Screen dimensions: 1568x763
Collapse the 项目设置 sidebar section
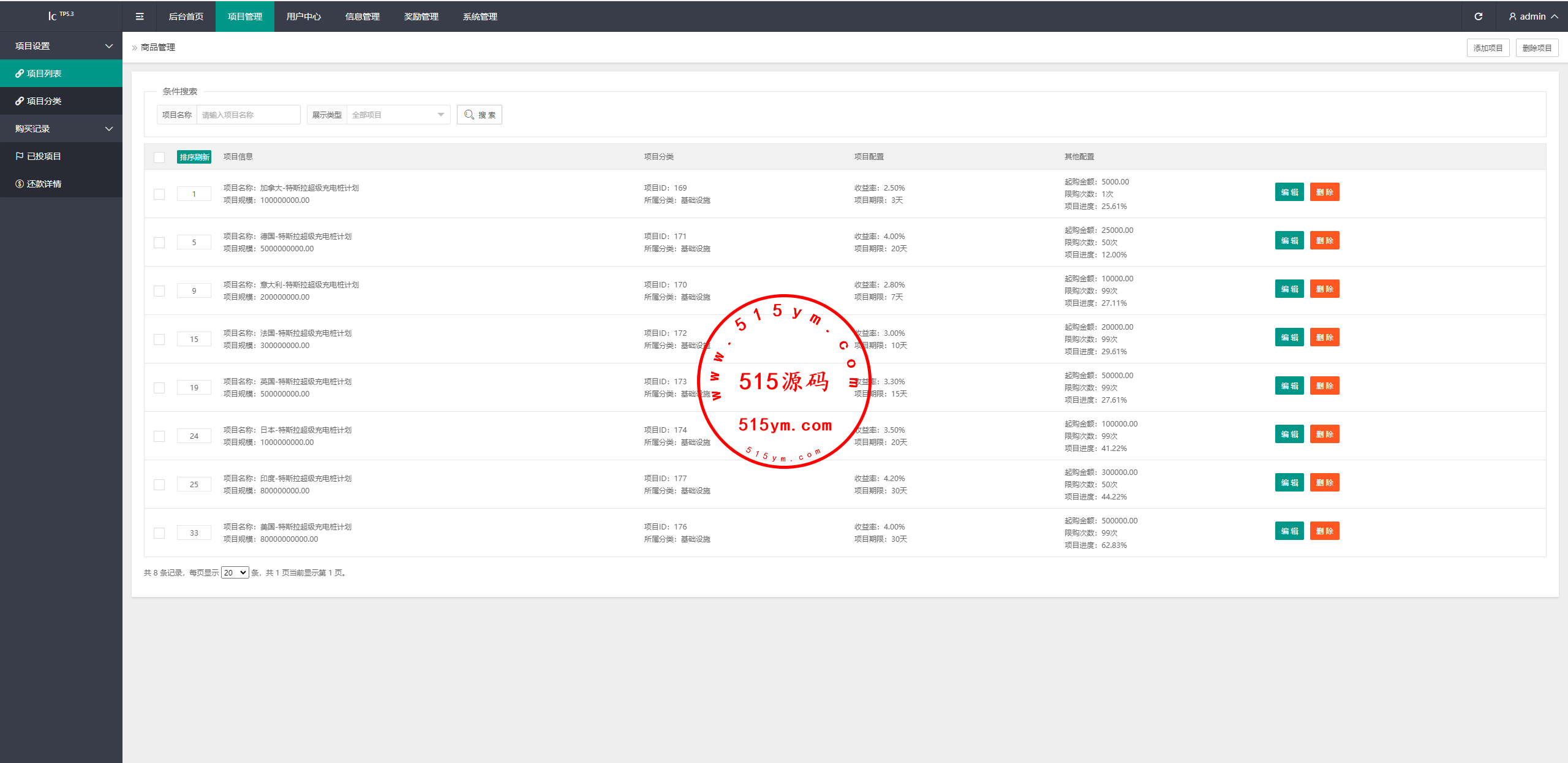click(x=61, y=46)
